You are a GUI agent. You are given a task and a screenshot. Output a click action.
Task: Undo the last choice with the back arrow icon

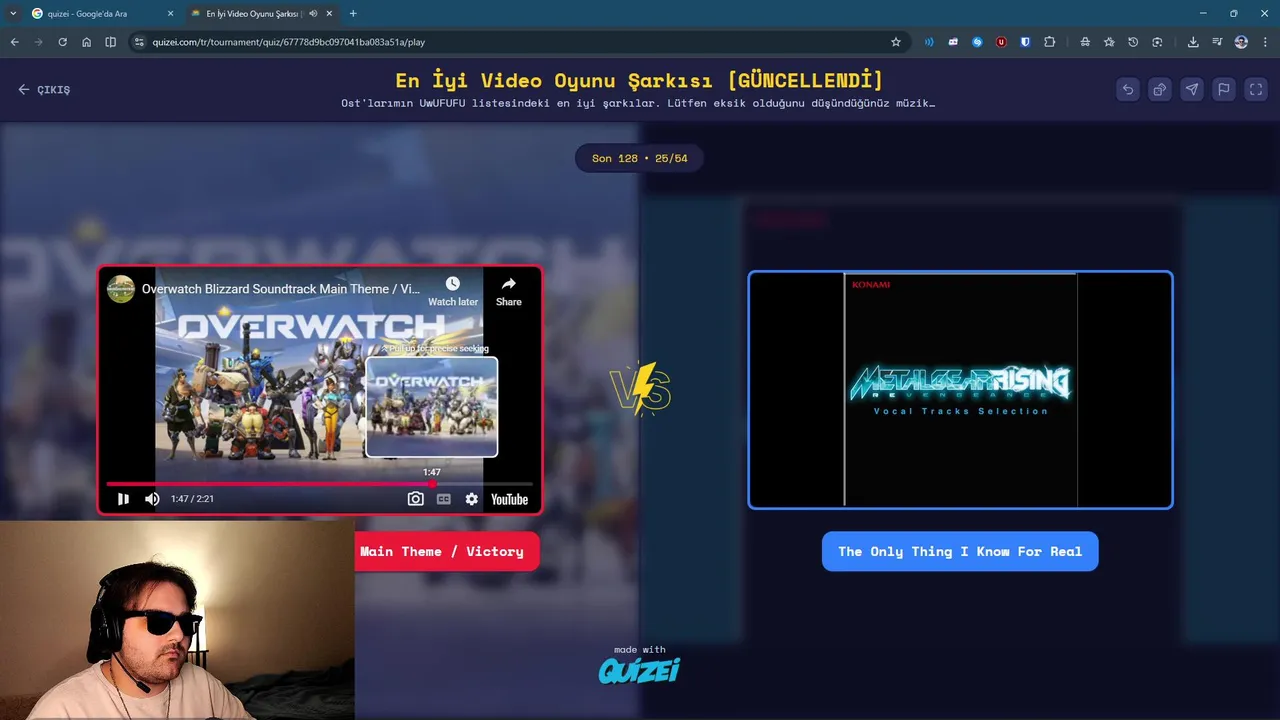(1128, 89)
